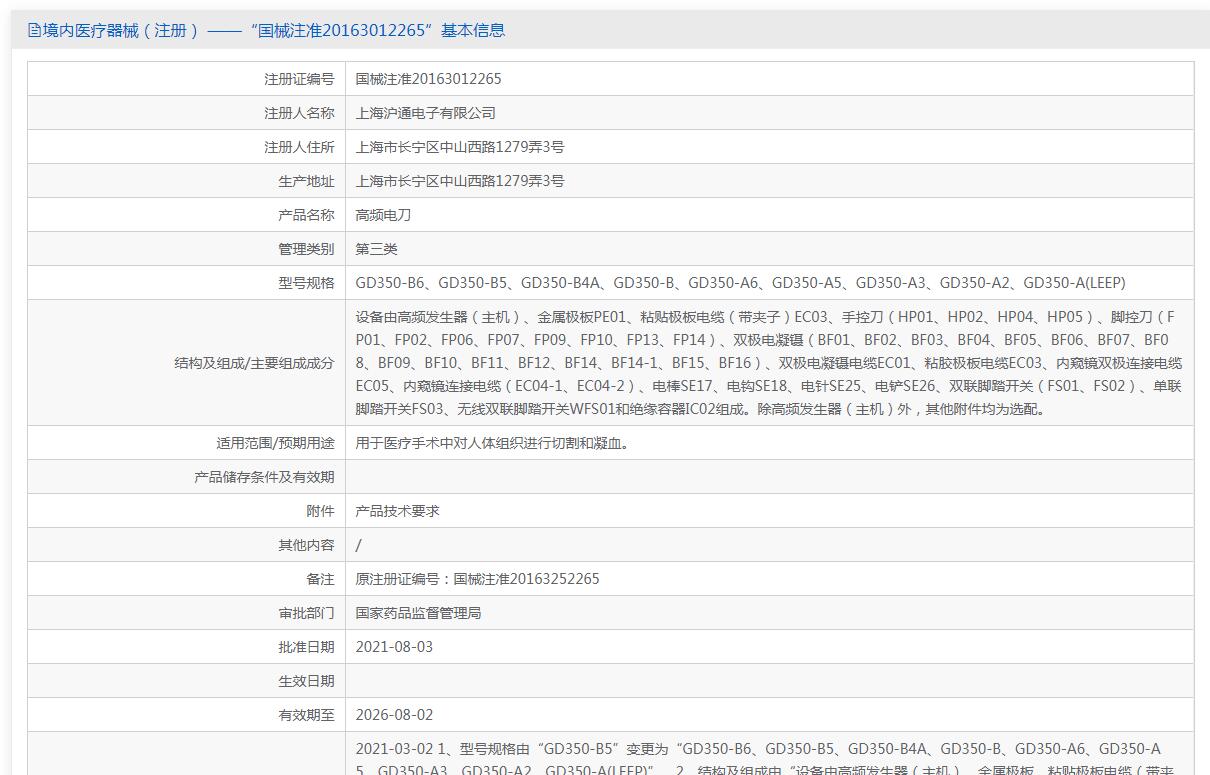The width and height of the screenshot is (1210, 775).
Task: Open the 产品技术要求 attachment
Action: tap(398, 511)
